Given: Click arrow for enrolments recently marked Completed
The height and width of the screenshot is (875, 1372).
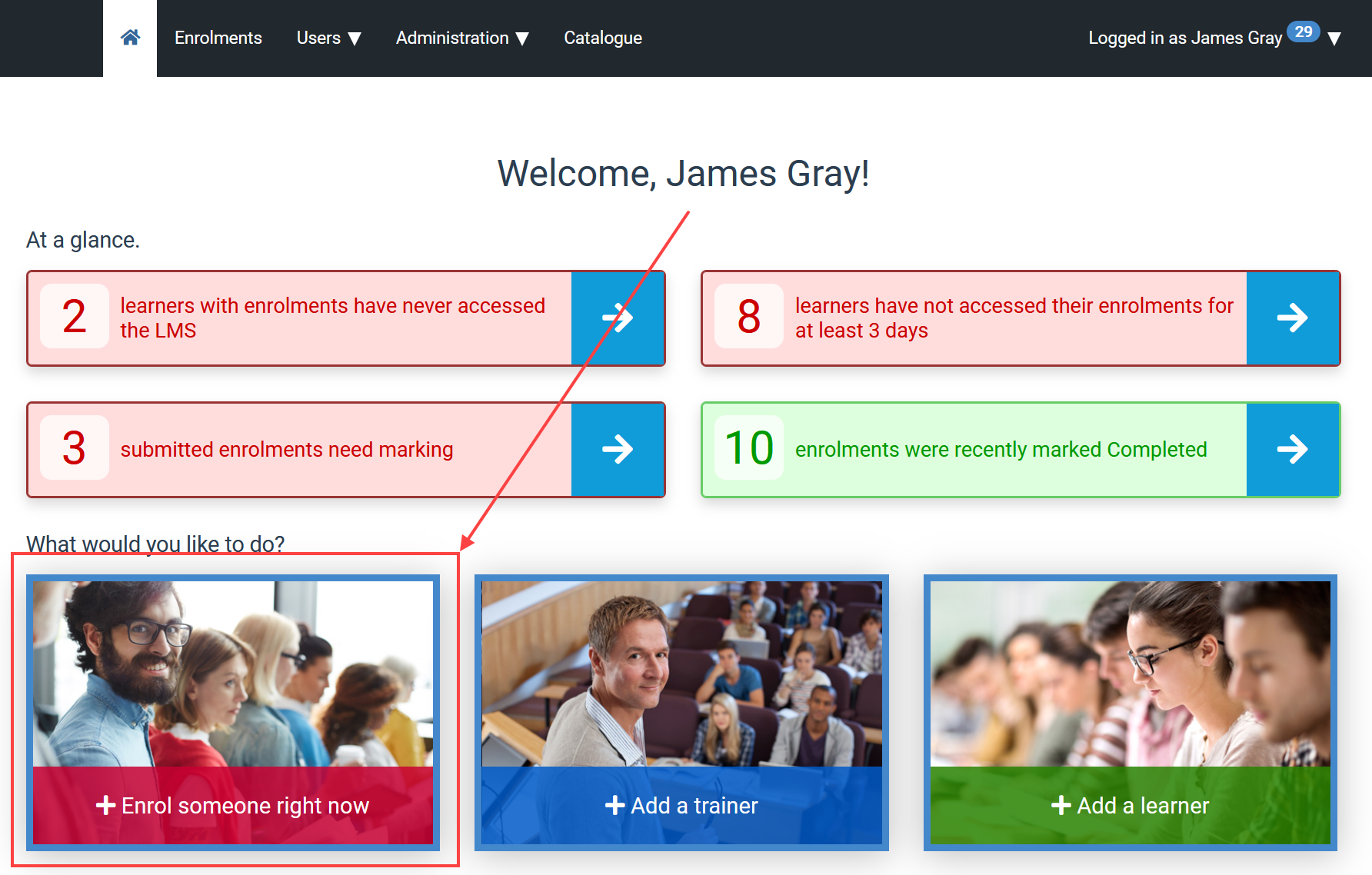Looking at the screenshot, I should coord(1293,449).
